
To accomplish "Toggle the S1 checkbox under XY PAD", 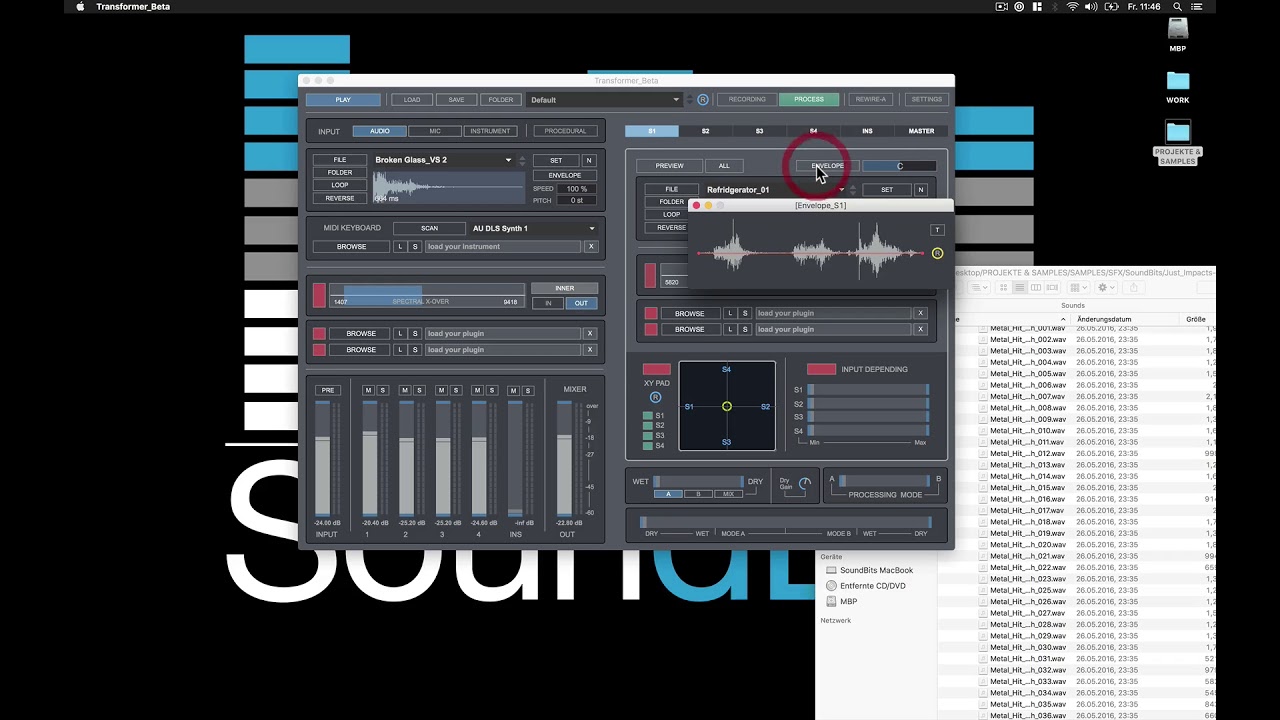I will 647,415.
